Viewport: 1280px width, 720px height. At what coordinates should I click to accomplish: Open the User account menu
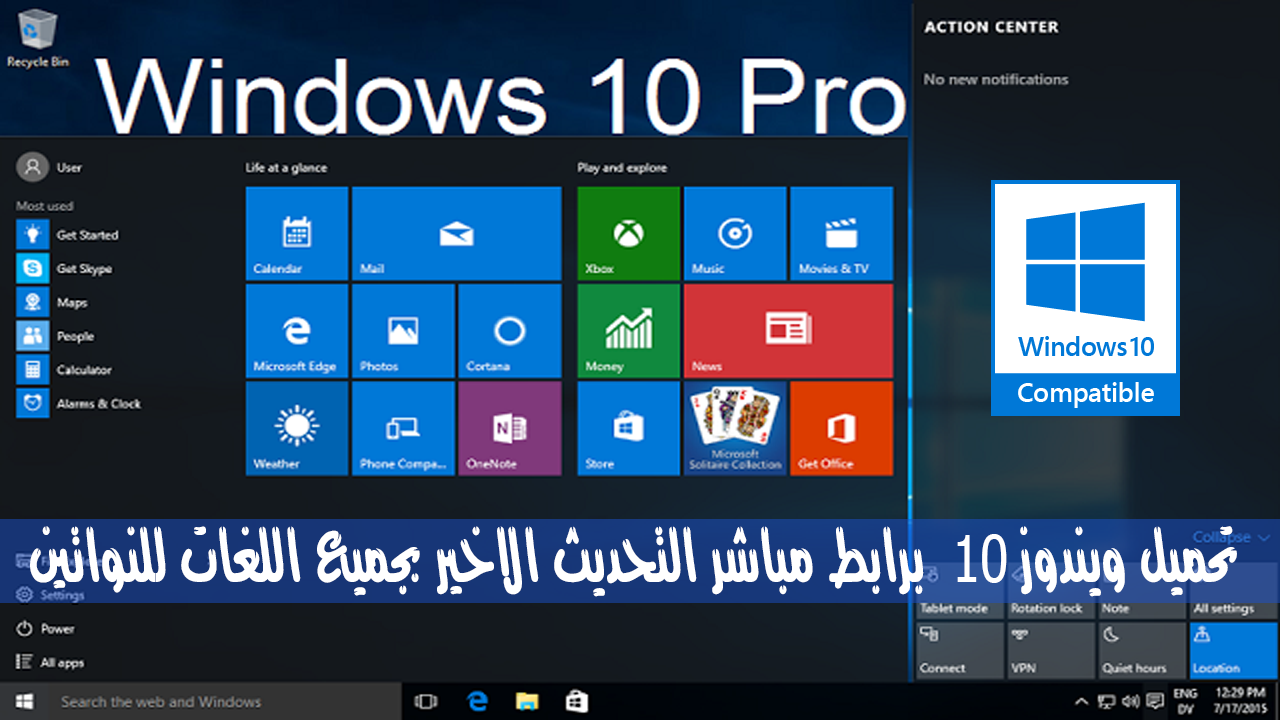coord(50,167)
